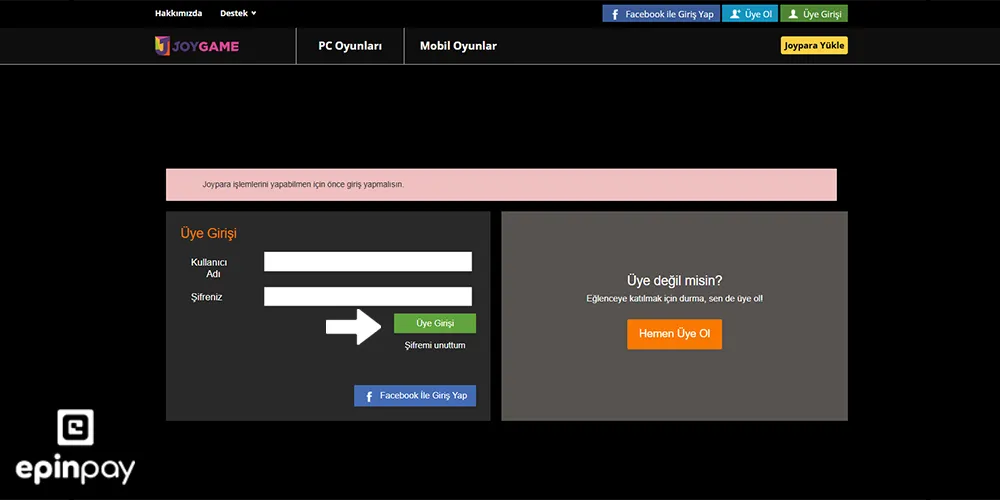This screenshot has width=1000, height=500.
Task: Click the Joypara Yükle button
Action: (814, 45)
